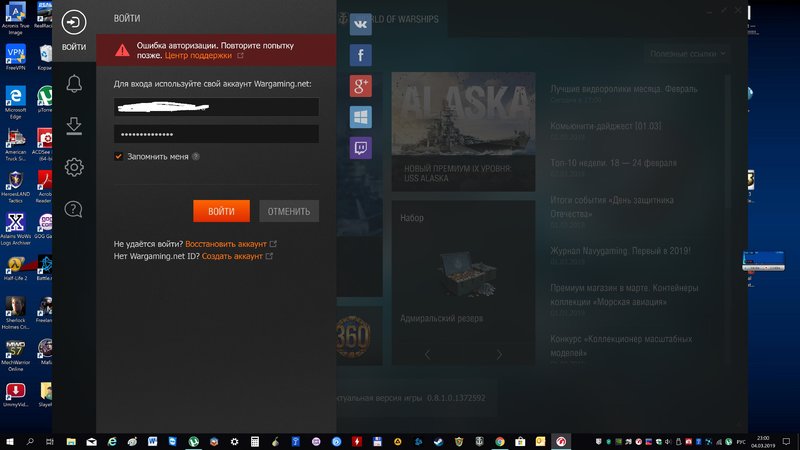This screenshot has height=450, width=800.
Task: Open the settings gear in the sidebar
Action: 74,167
